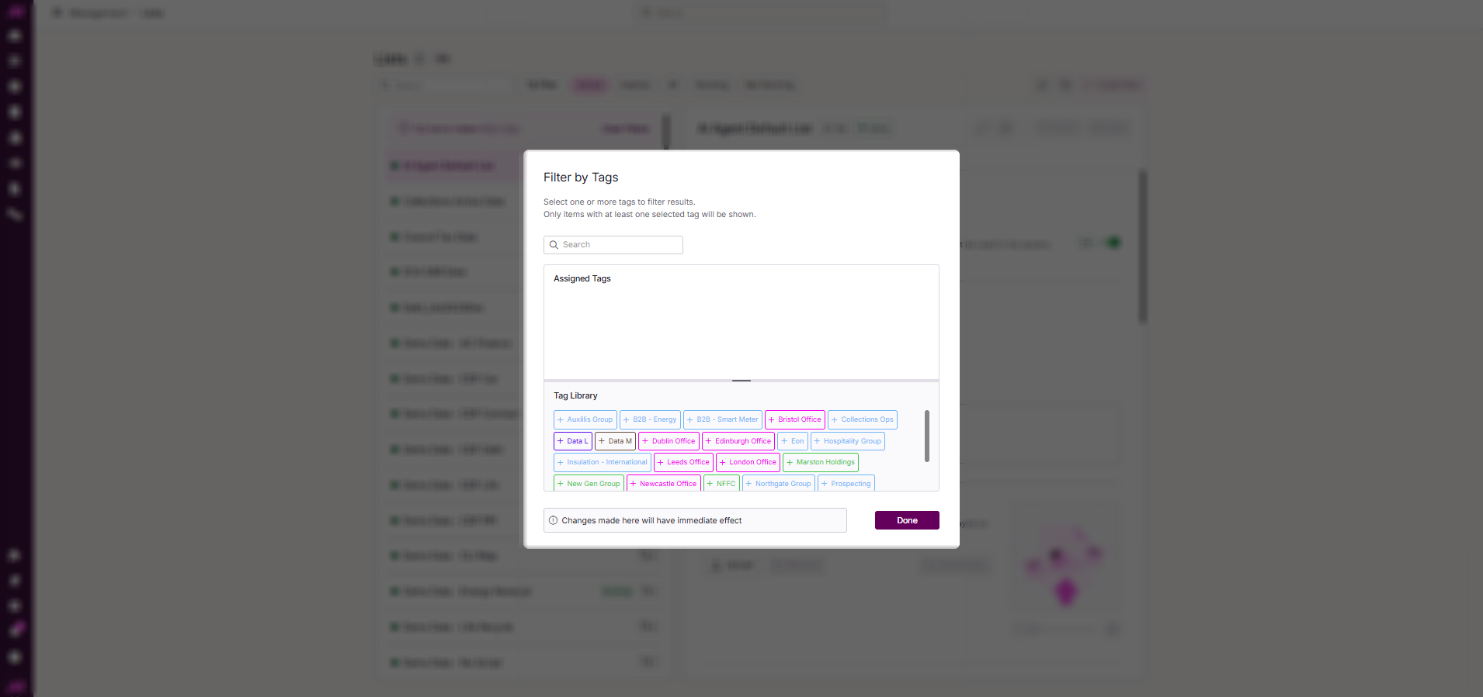Click the plus icon on NFFC tag
Screen dimensions: 1483x697
pyautogui.click(x=710, y=484)
